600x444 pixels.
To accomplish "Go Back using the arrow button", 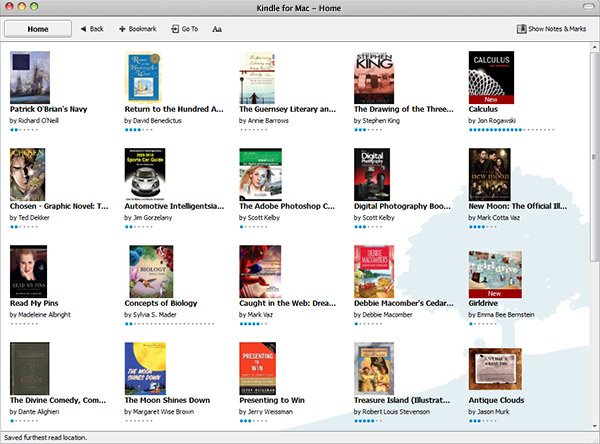I will click(x=91, y=29).
